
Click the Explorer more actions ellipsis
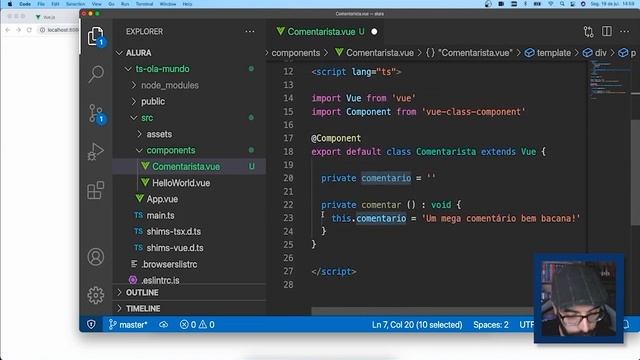click(250, 31)
